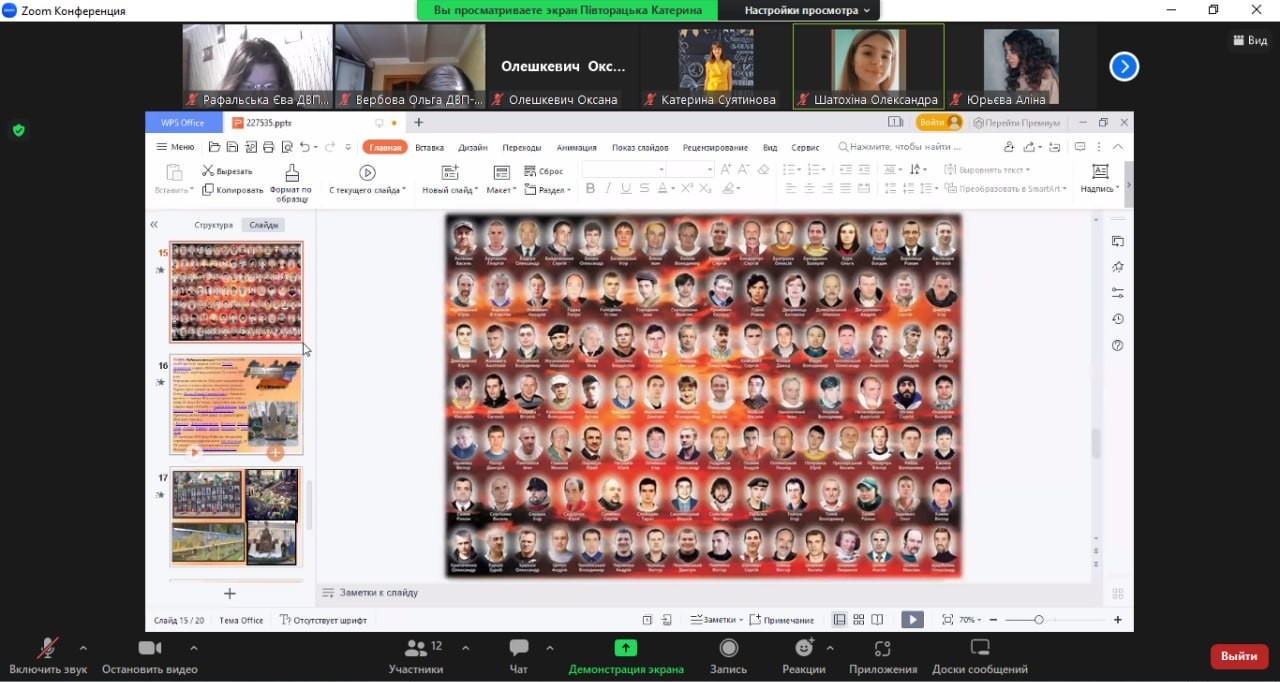Open the Дизайн ribbon tab
The width and height of the screenshot is (1280, 682).
472,147
